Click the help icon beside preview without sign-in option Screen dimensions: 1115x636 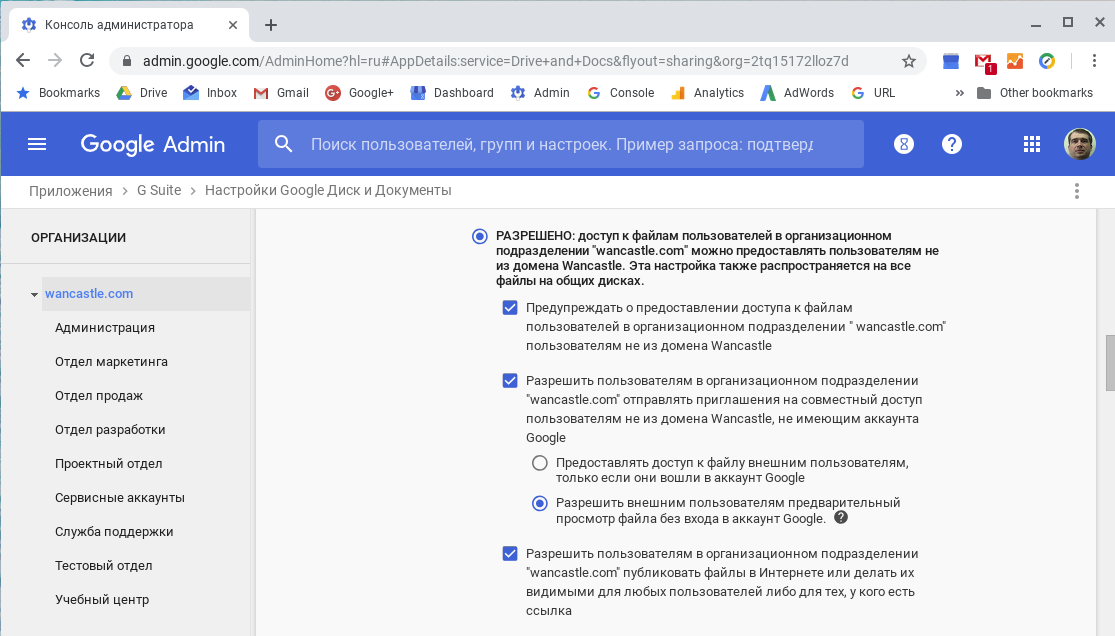(841, 518)
